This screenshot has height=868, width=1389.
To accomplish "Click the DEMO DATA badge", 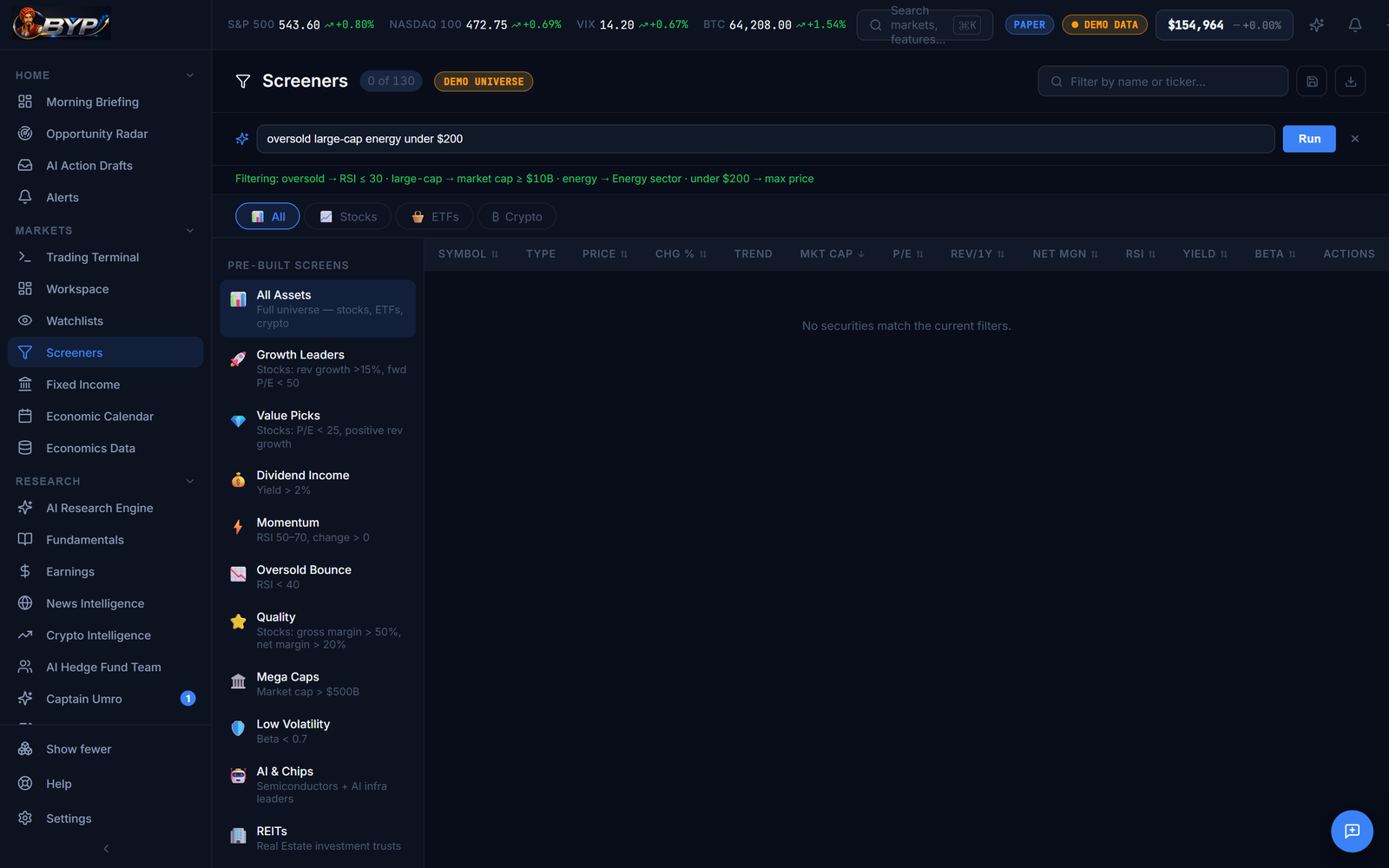I will point(1104,25).
